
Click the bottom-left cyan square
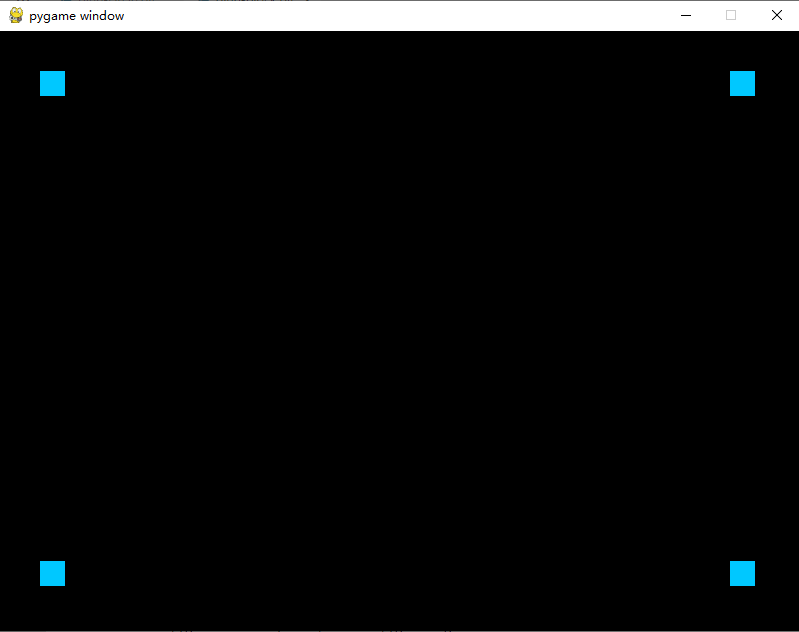pos(52,573)
